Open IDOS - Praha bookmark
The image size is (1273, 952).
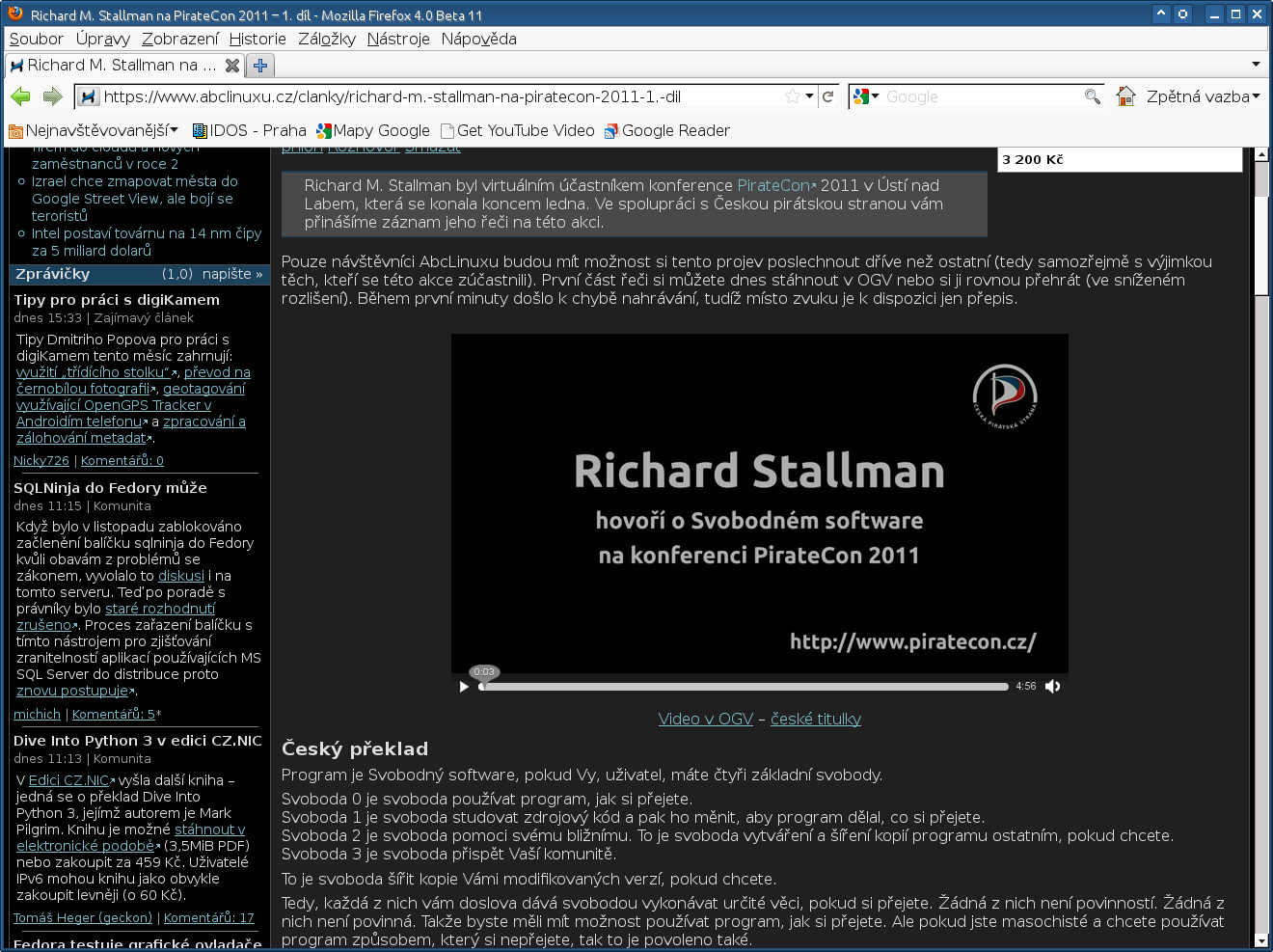coord(250,130)
